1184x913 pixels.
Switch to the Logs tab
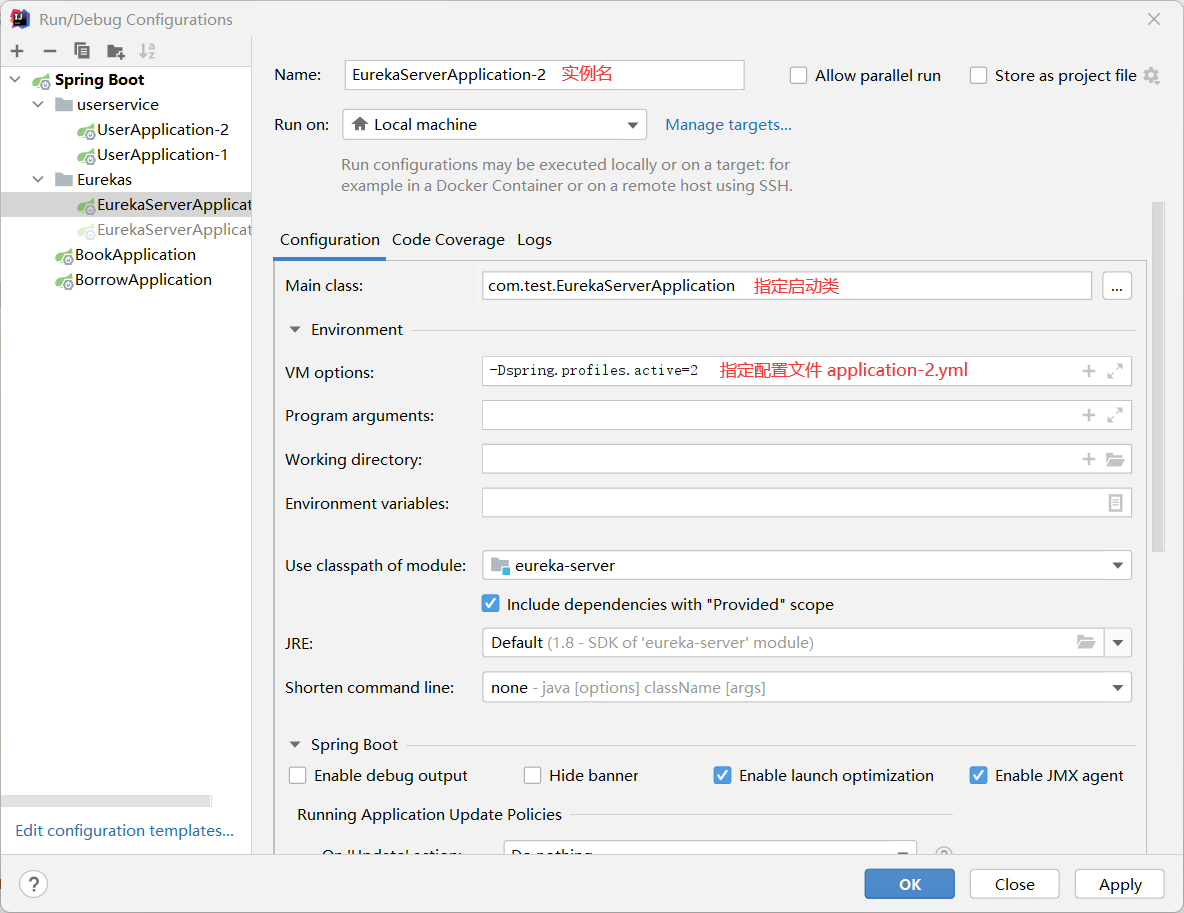[534, 240]
